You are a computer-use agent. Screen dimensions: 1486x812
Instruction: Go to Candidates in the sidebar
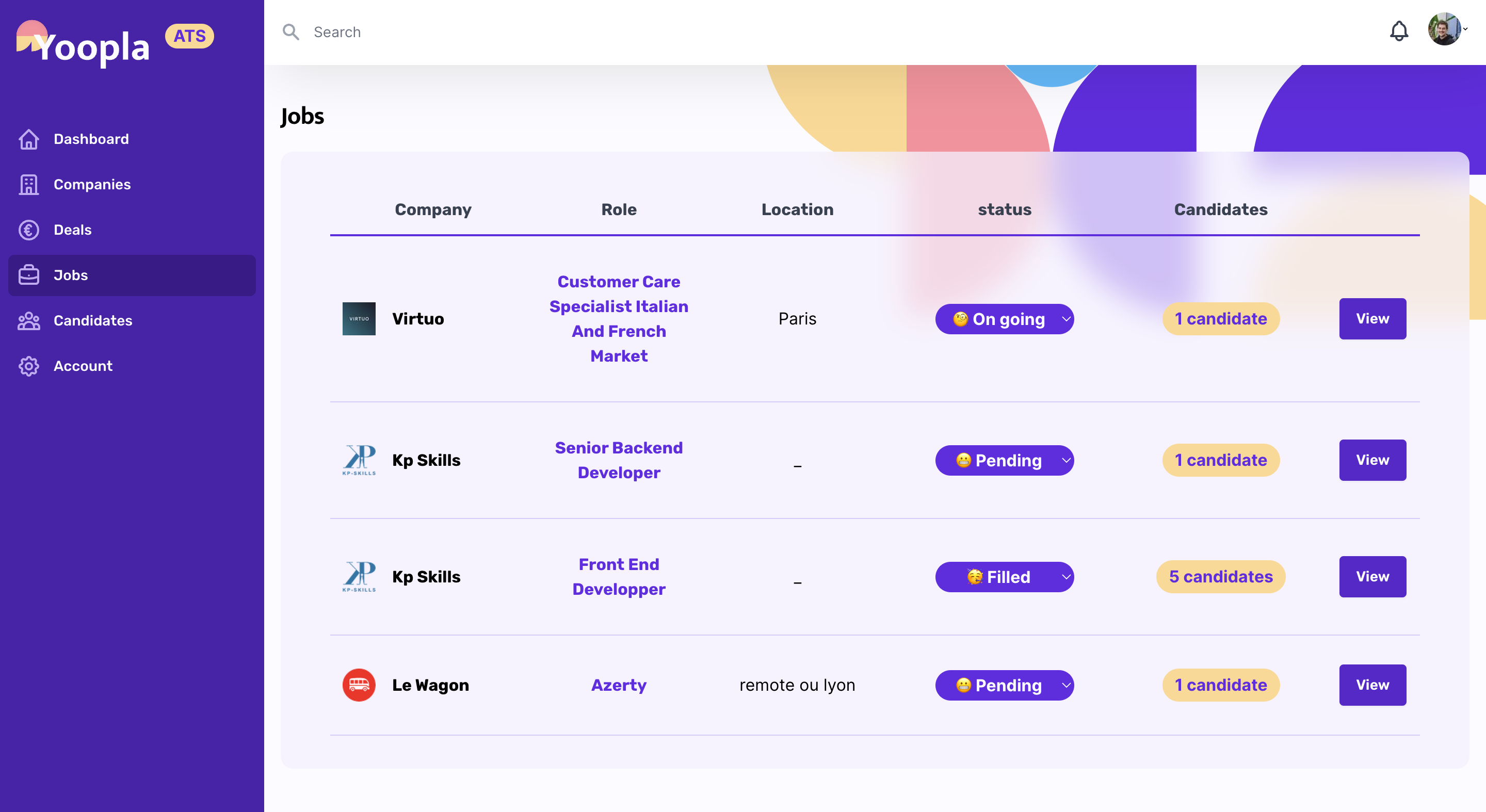tap(92, 321)
